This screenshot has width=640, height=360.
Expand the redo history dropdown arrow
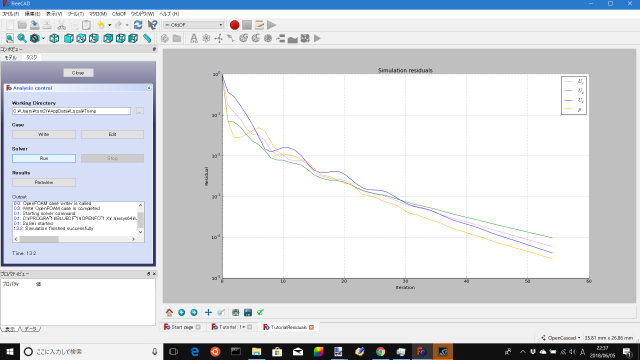(x=127, y=25)
